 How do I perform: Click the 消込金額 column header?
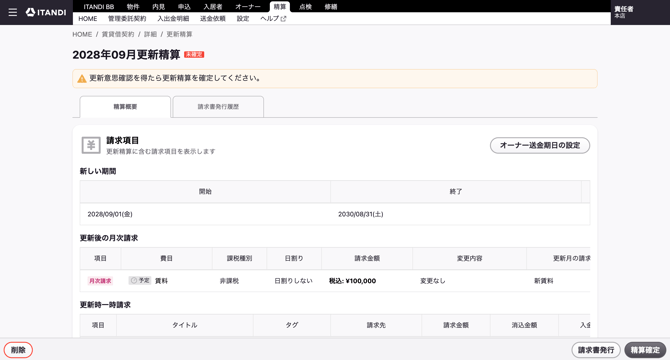[x=524, y=325]
